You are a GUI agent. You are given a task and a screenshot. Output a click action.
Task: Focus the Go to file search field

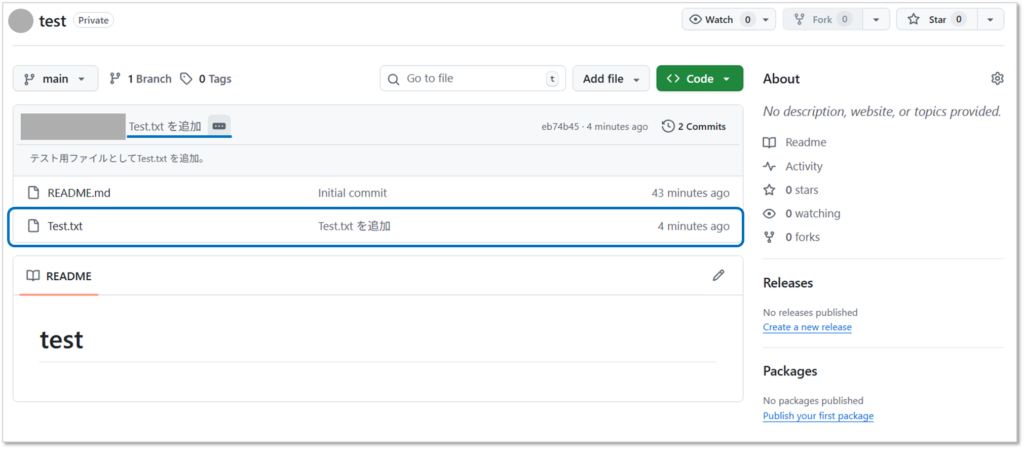point(470,79)
